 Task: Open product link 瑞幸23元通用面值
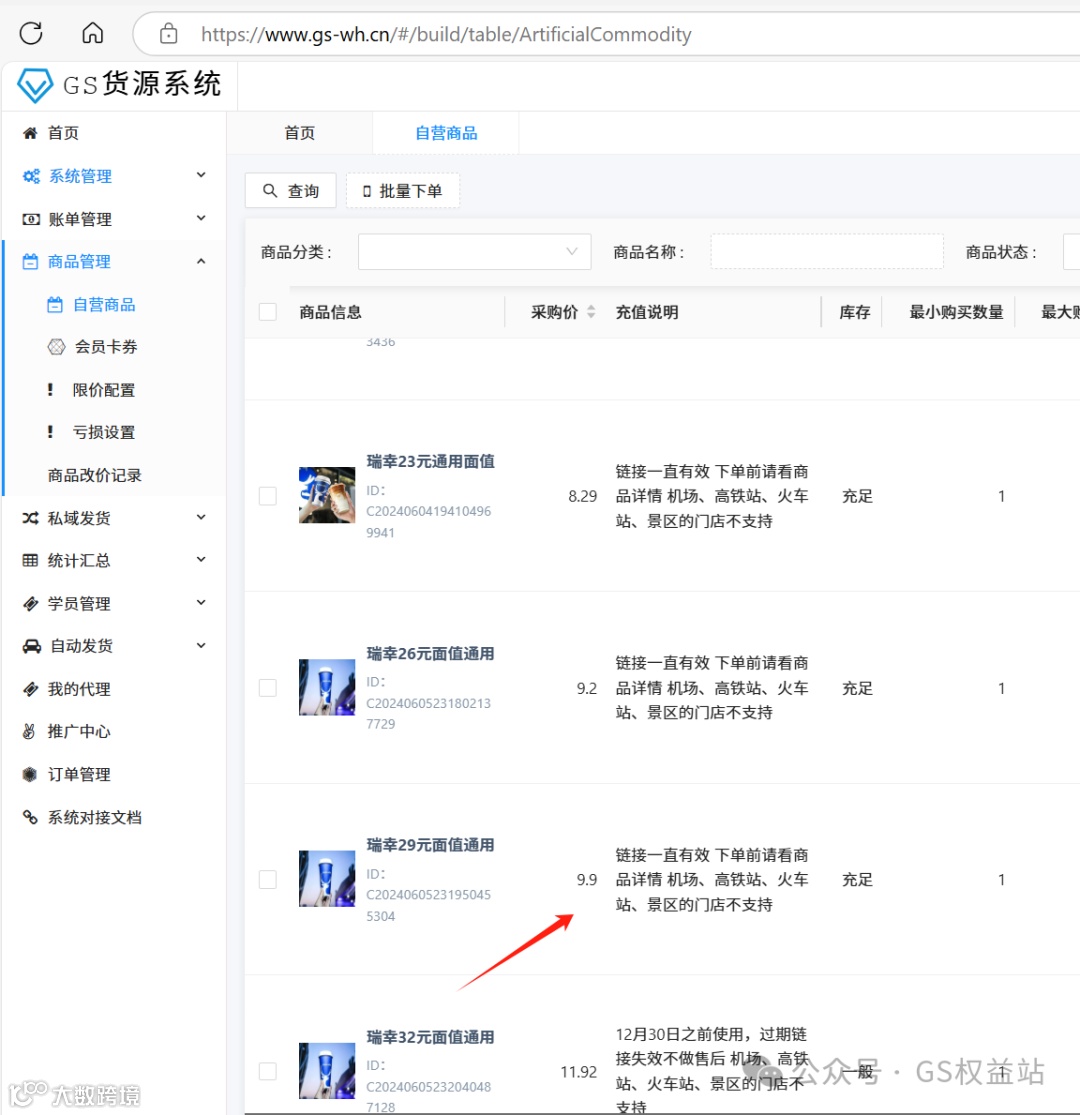430,462
